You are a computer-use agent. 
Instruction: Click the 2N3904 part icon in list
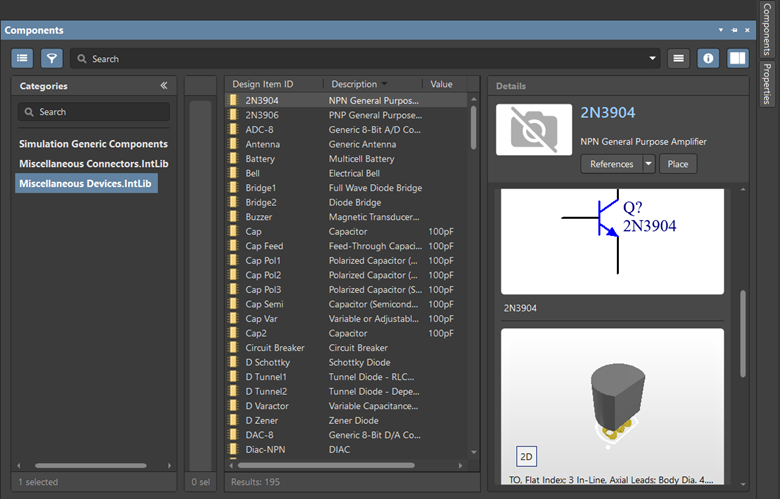(232, 101)
